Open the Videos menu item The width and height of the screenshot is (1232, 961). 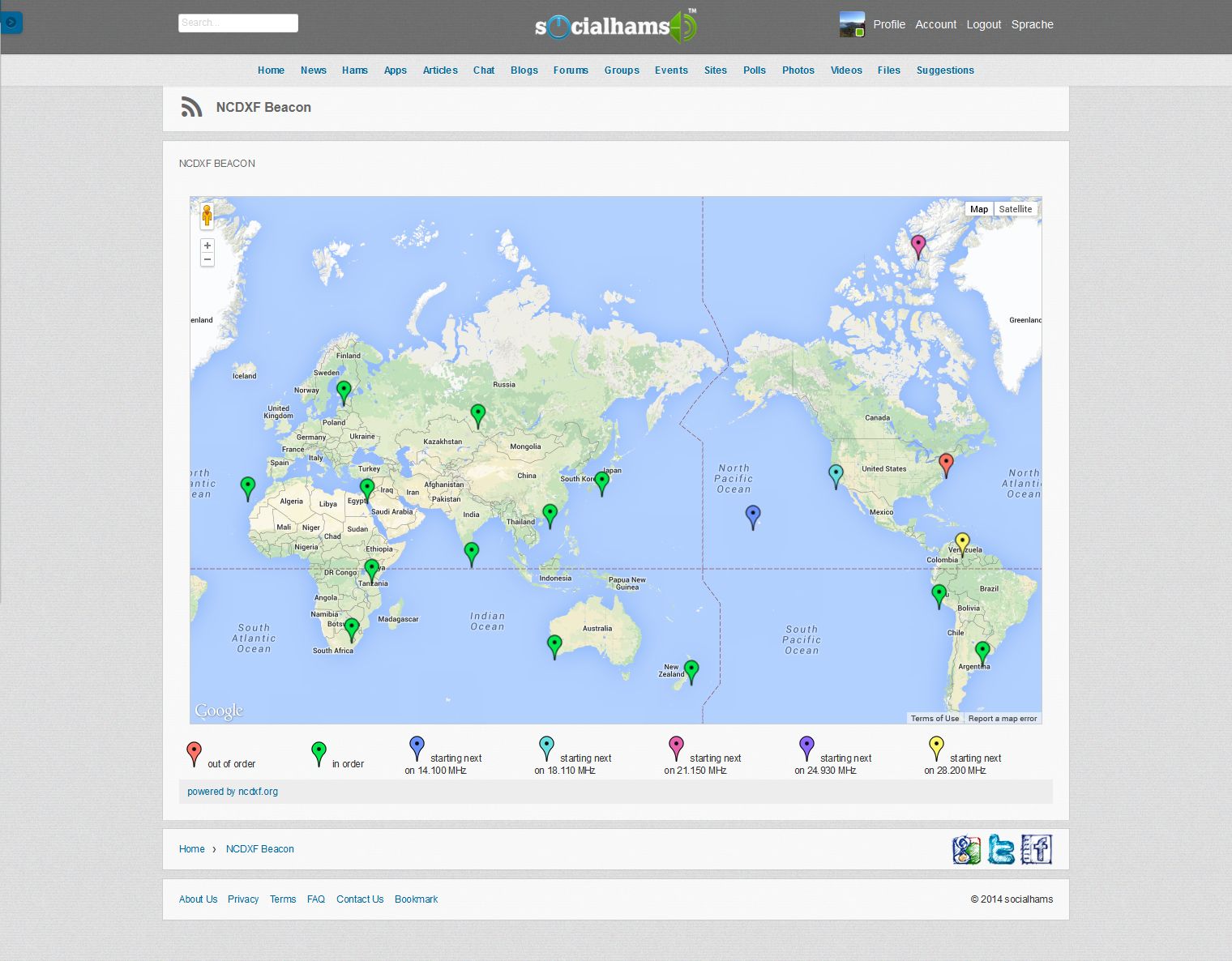[846, 70]
